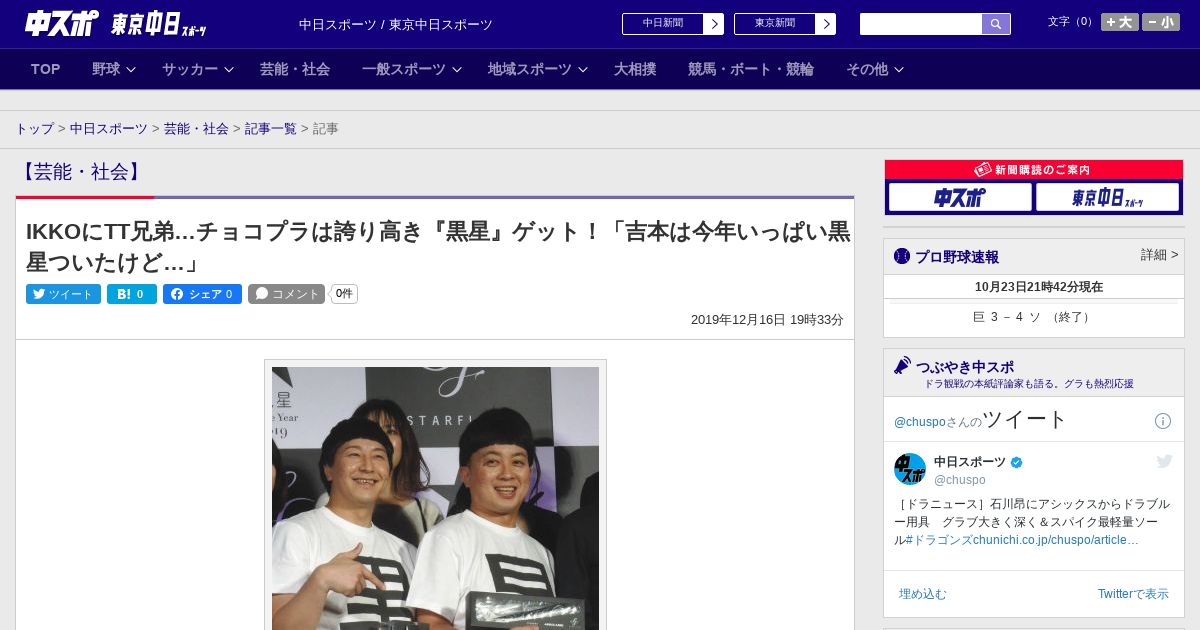Open 競馬・ボート・競輪 in navigation bar
This screenshot has width=1200, height=630.
(751, 69)
